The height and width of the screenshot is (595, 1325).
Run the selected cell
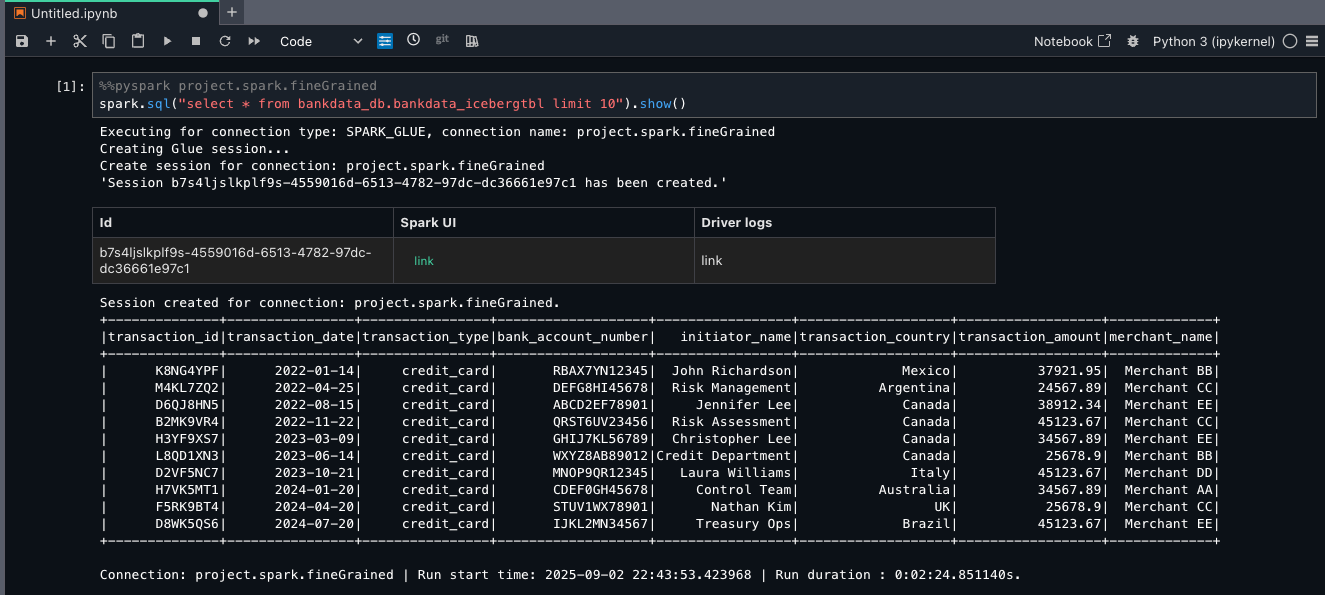(167, 41)
